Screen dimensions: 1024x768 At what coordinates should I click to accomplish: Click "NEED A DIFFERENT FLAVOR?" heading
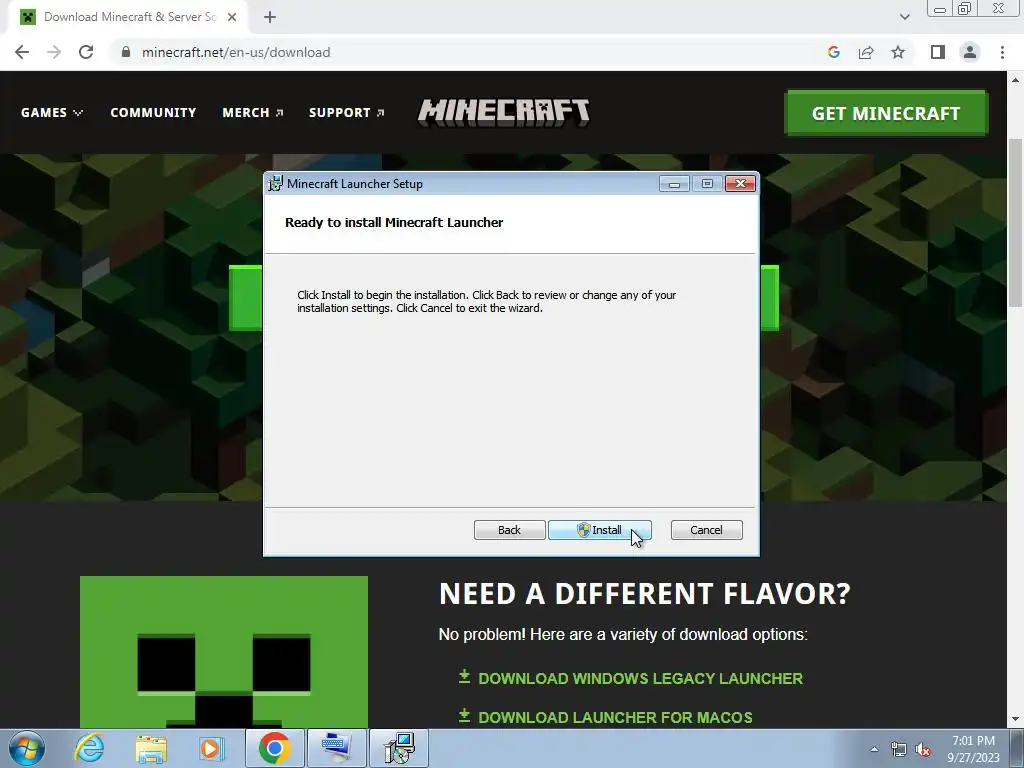[645, 594]
